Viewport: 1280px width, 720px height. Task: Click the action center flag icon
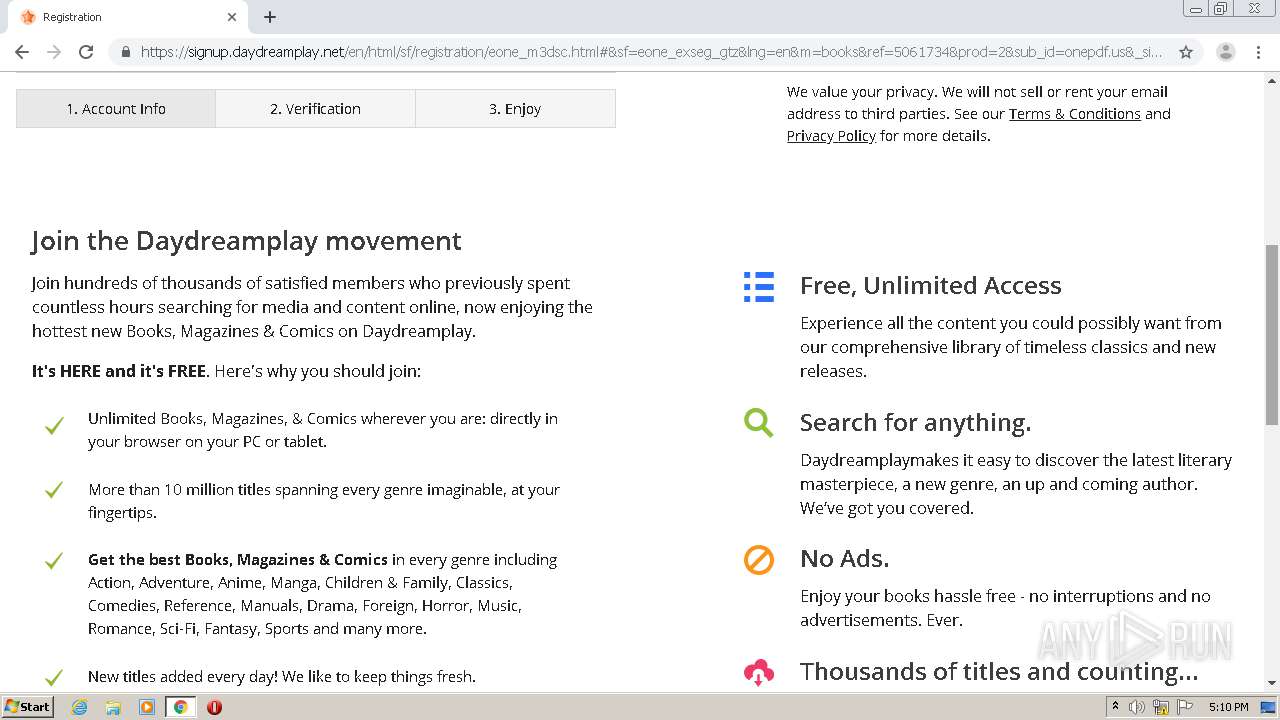click(1185, 707)
